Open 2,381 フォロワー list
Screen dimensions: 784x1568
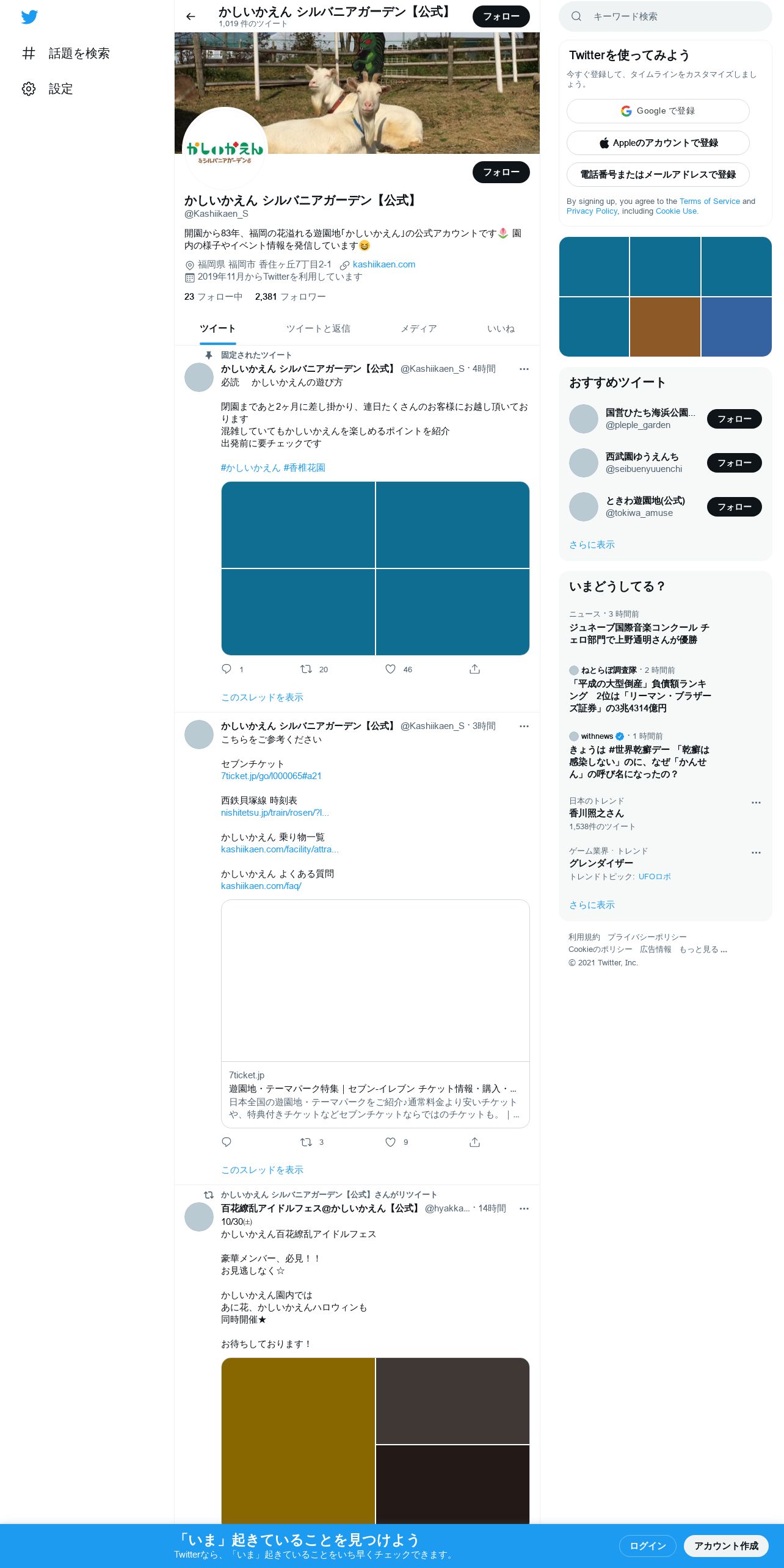click(291, 297)
